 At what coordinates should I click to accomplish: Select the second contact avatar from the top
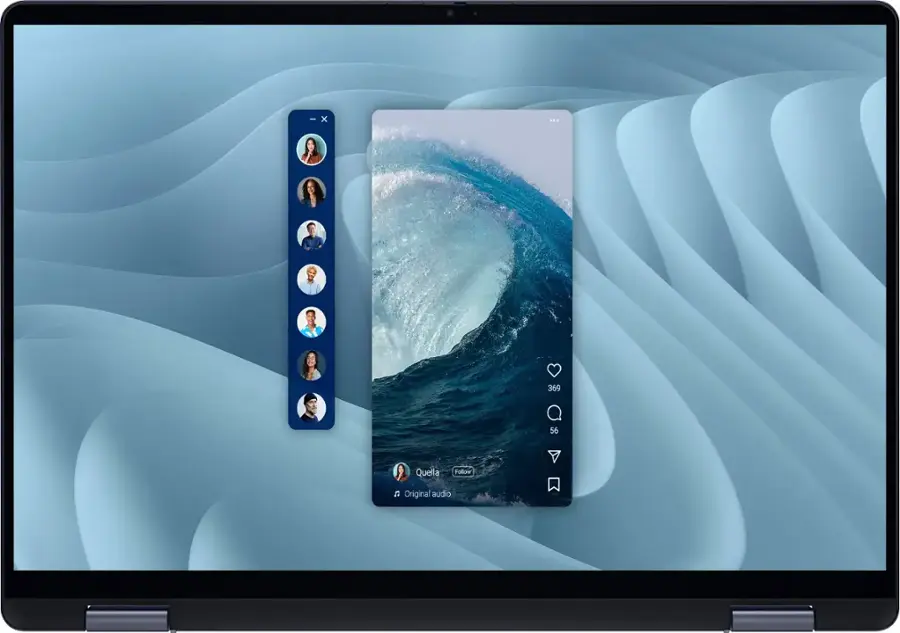pos(311,192)
